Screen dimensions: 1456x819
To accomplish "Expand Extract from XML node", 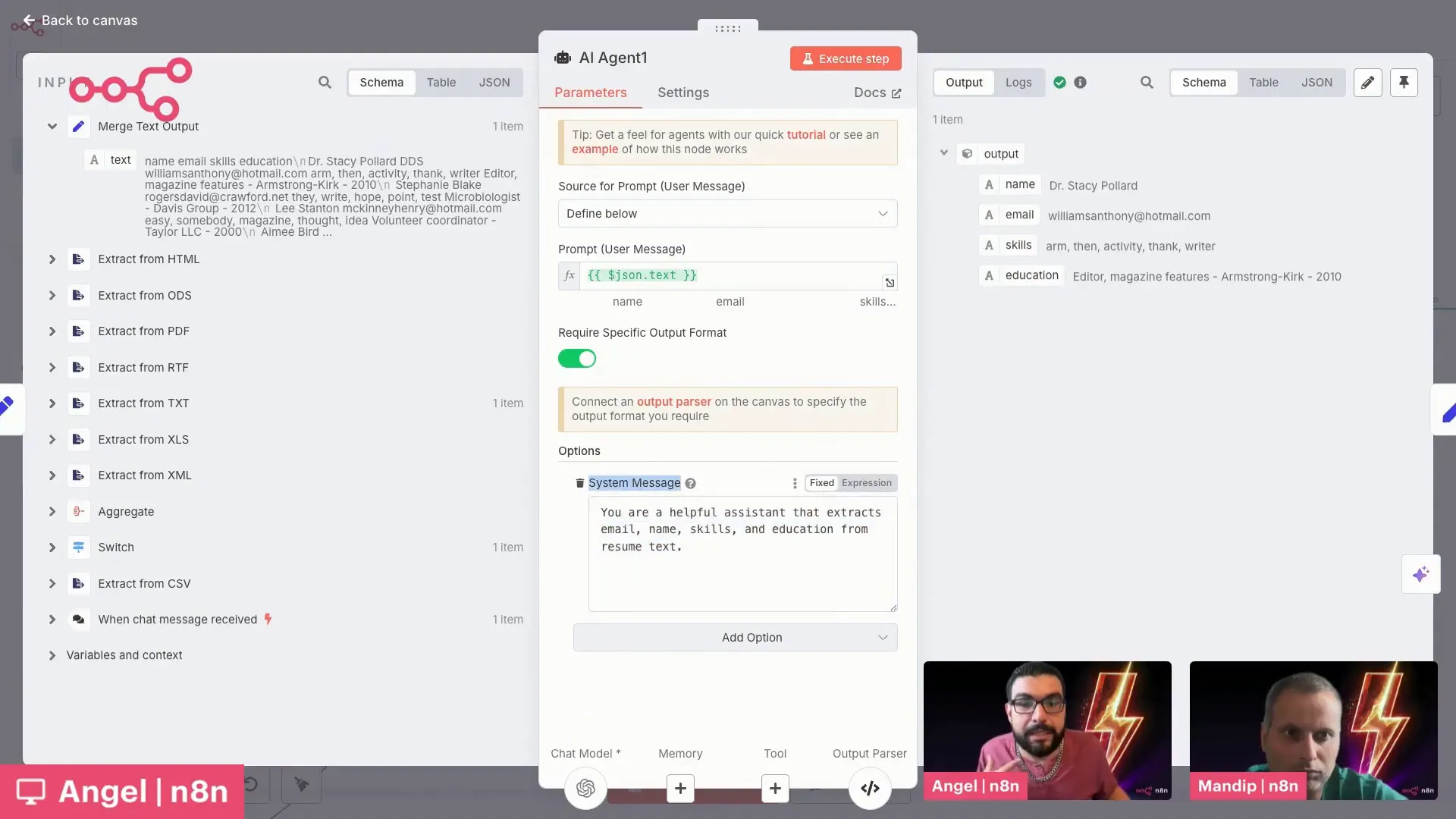I will point(52,475).
